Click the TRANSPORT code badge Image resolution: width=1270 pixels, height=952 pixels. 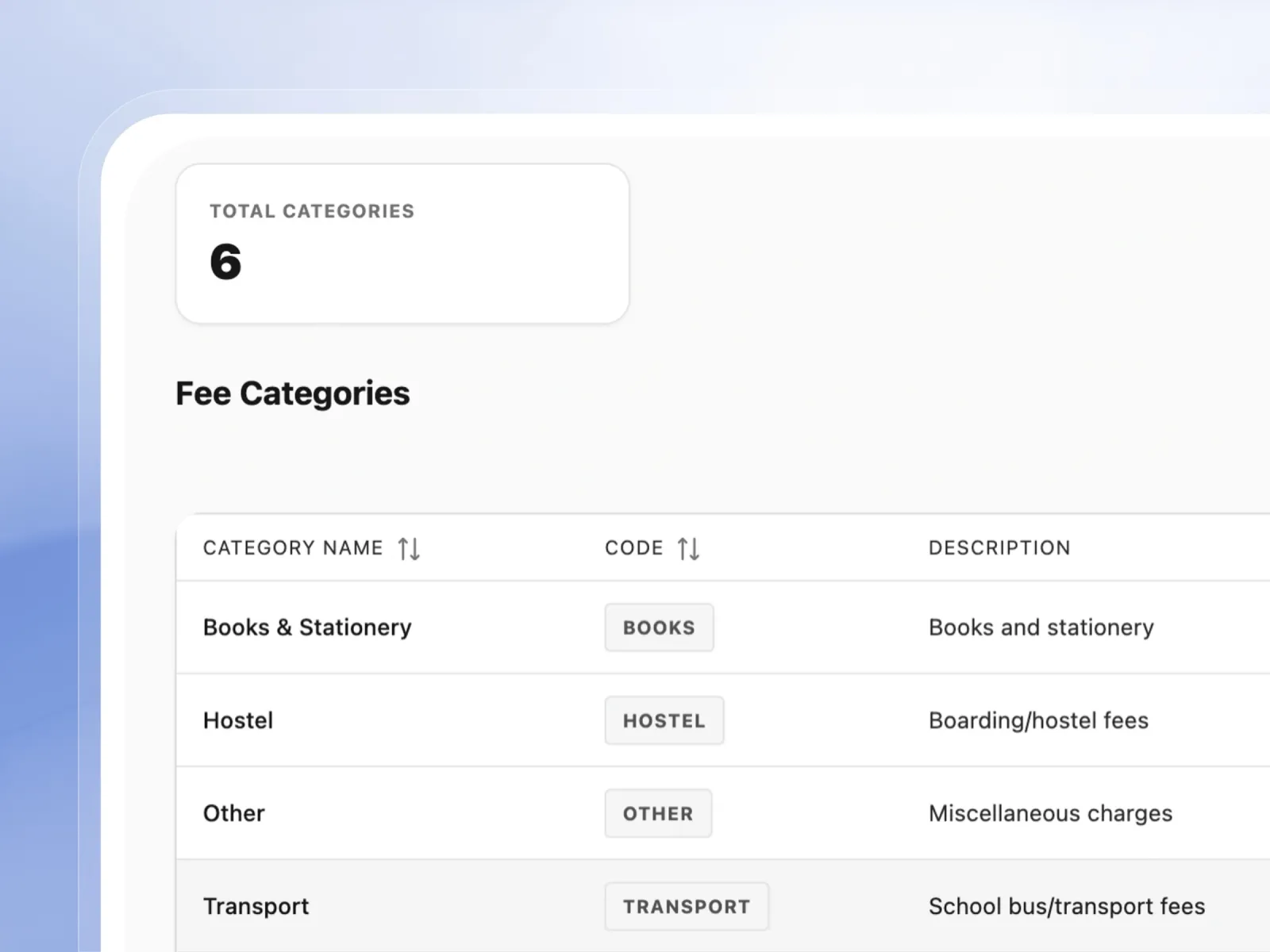pyautogui.click(x=687, y=906)
